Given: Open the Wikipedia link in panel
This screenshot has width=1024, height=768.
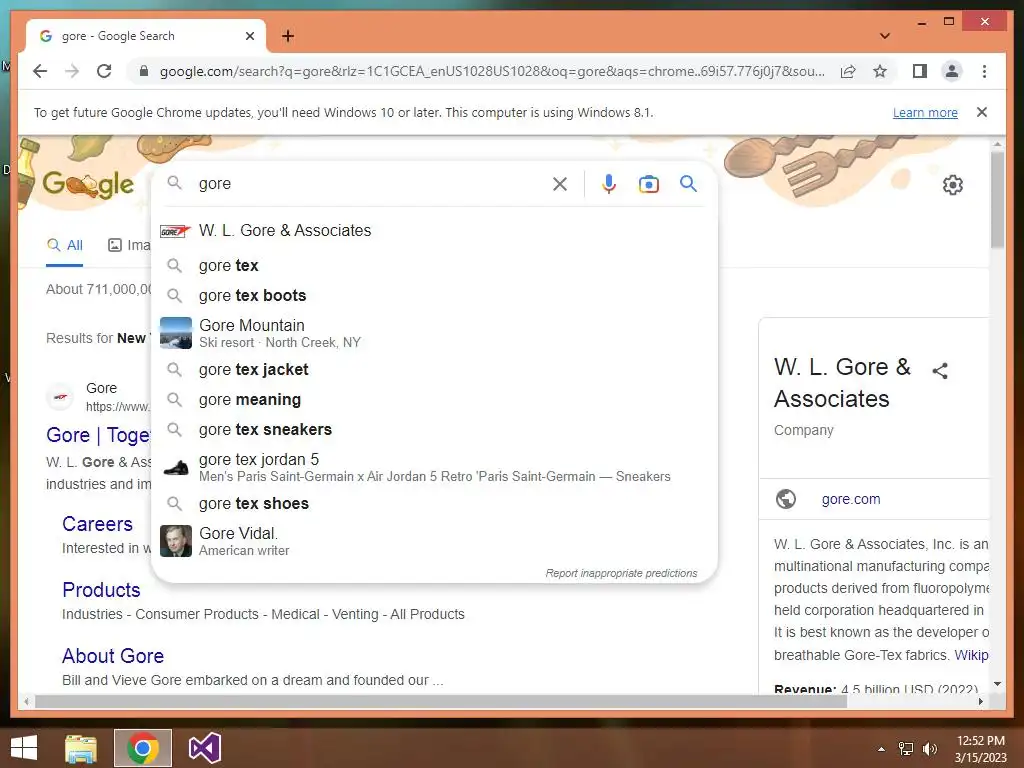Looking at the screenshot, I should coord(971,655).
